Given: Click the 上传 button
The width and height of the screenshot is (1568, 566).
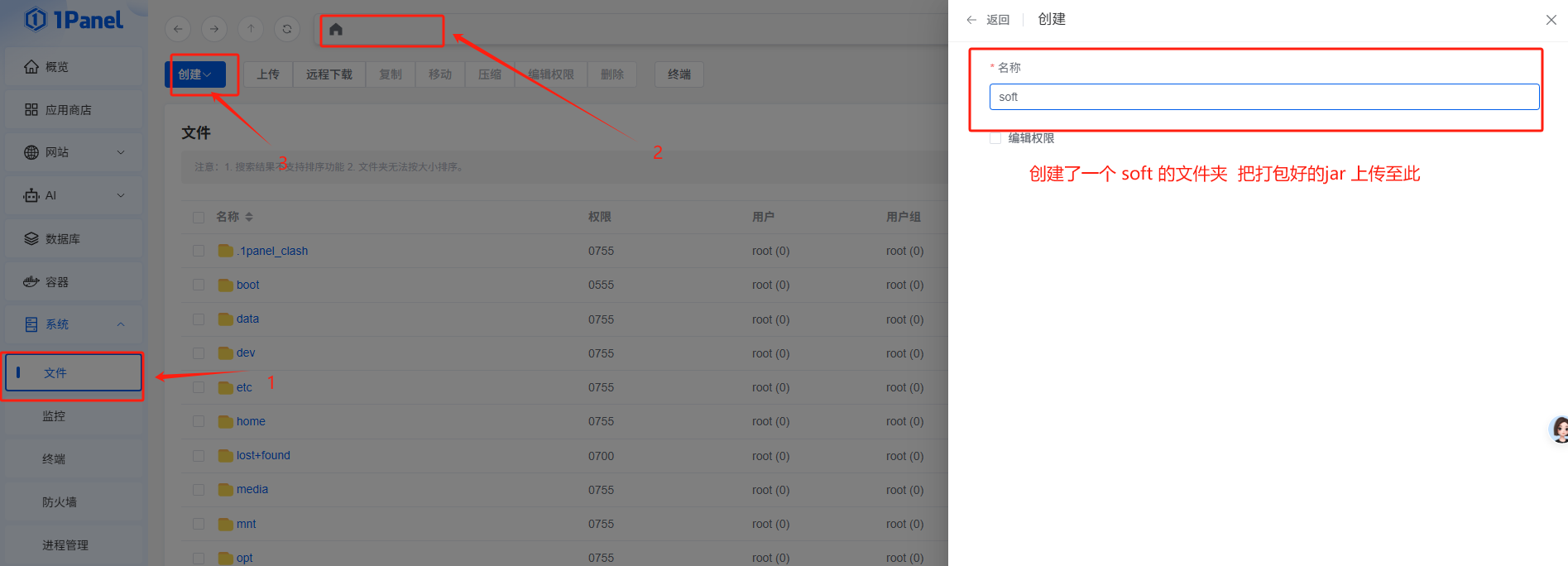Looking at the screenshot, I should 268,74.
